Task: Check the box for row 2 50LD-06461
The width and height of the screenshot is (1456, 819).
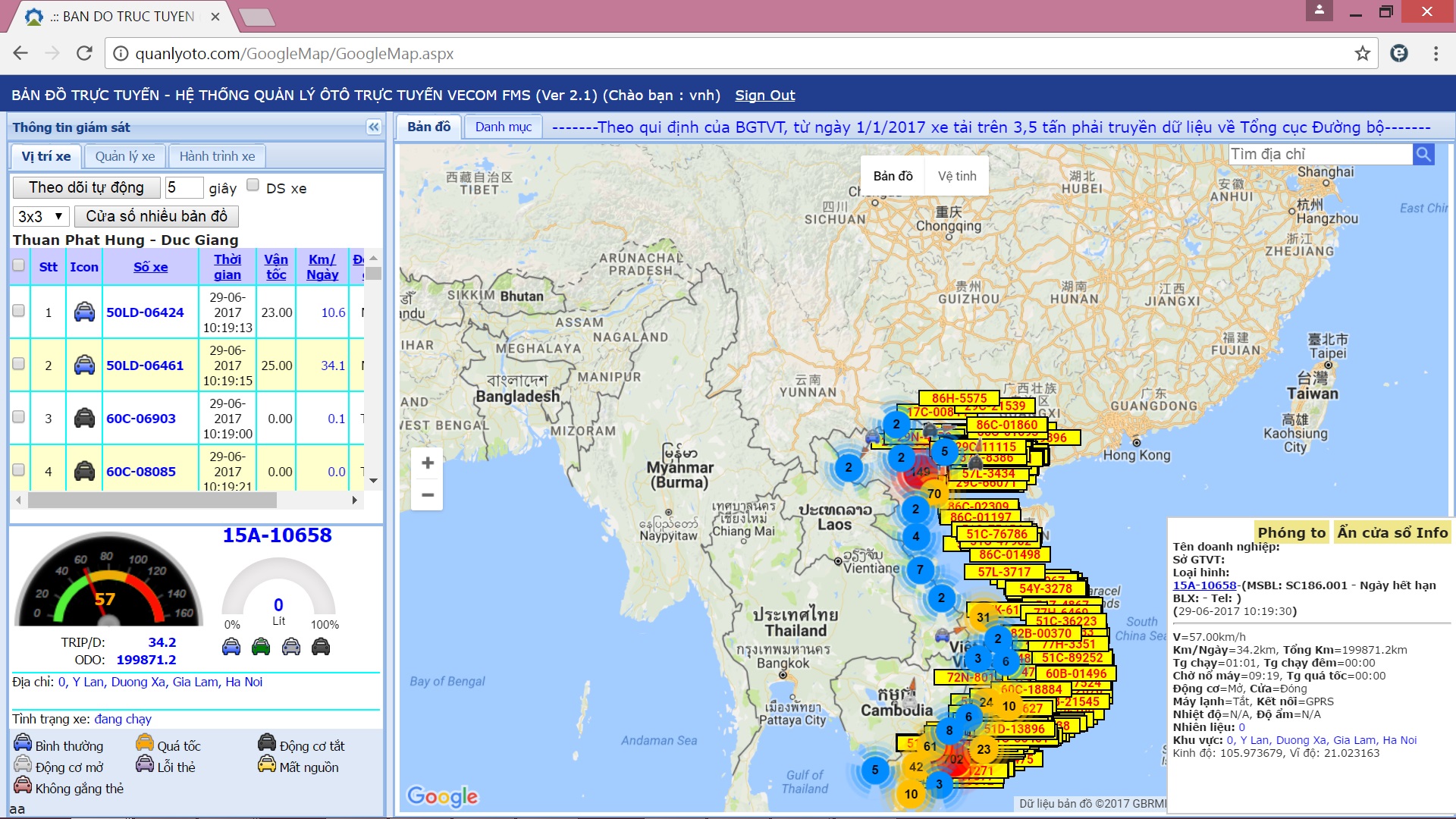Action: click(x=19, y=364)
